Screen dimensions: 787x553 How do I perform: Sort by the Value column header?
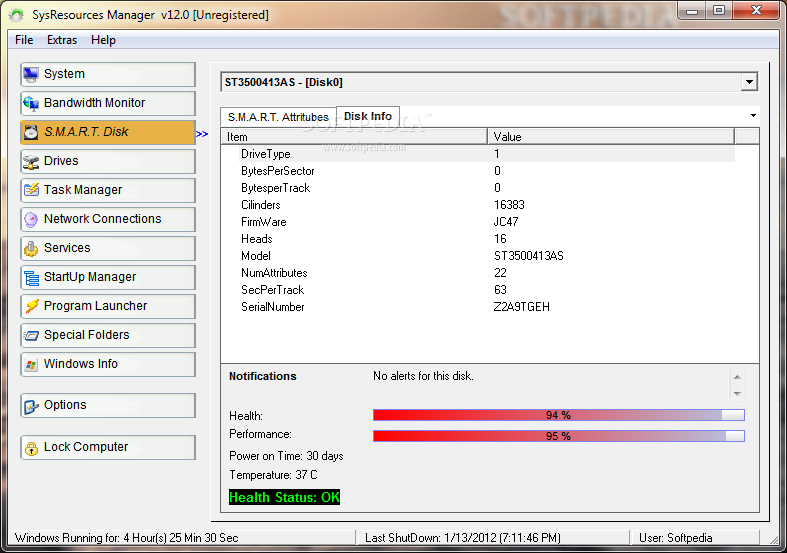[611, 137]
